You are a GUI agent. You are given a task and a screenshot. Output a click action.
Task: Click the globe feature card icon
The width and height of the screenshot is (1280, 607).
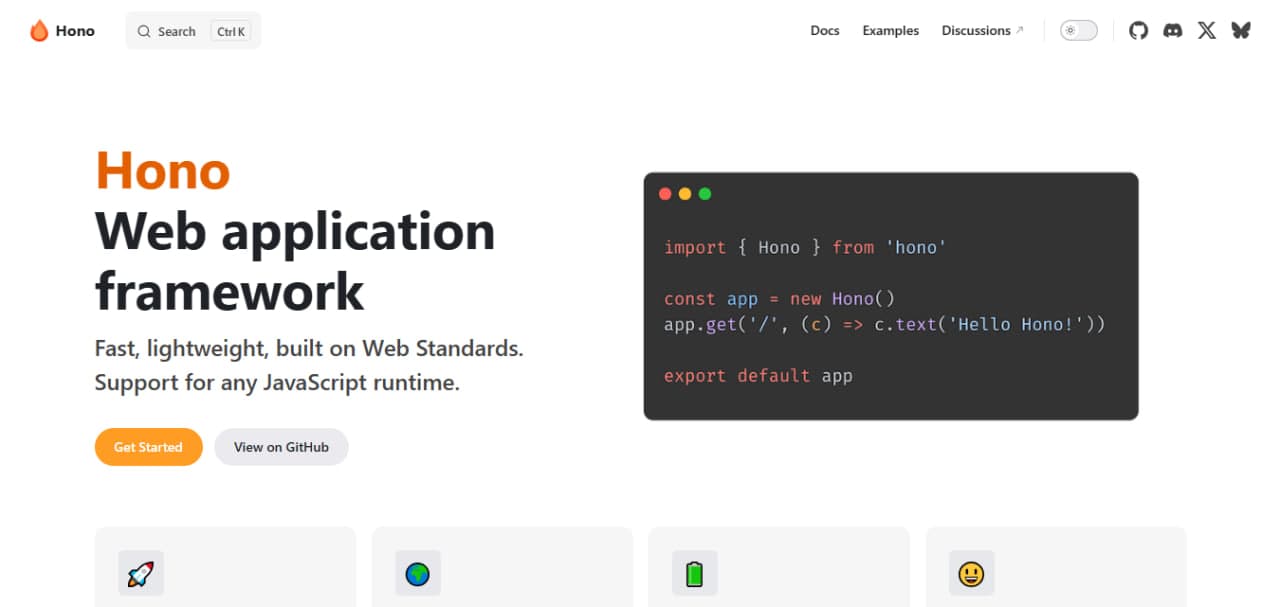(x=418, y=574)
